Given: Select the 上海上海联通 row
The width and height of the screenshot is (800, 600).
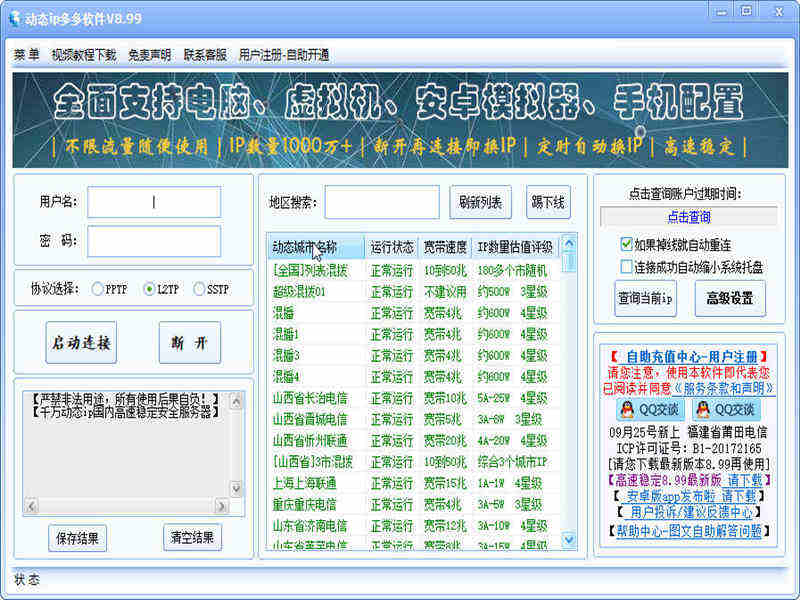Looking at the screenshot, I should (x=413, y=483).
